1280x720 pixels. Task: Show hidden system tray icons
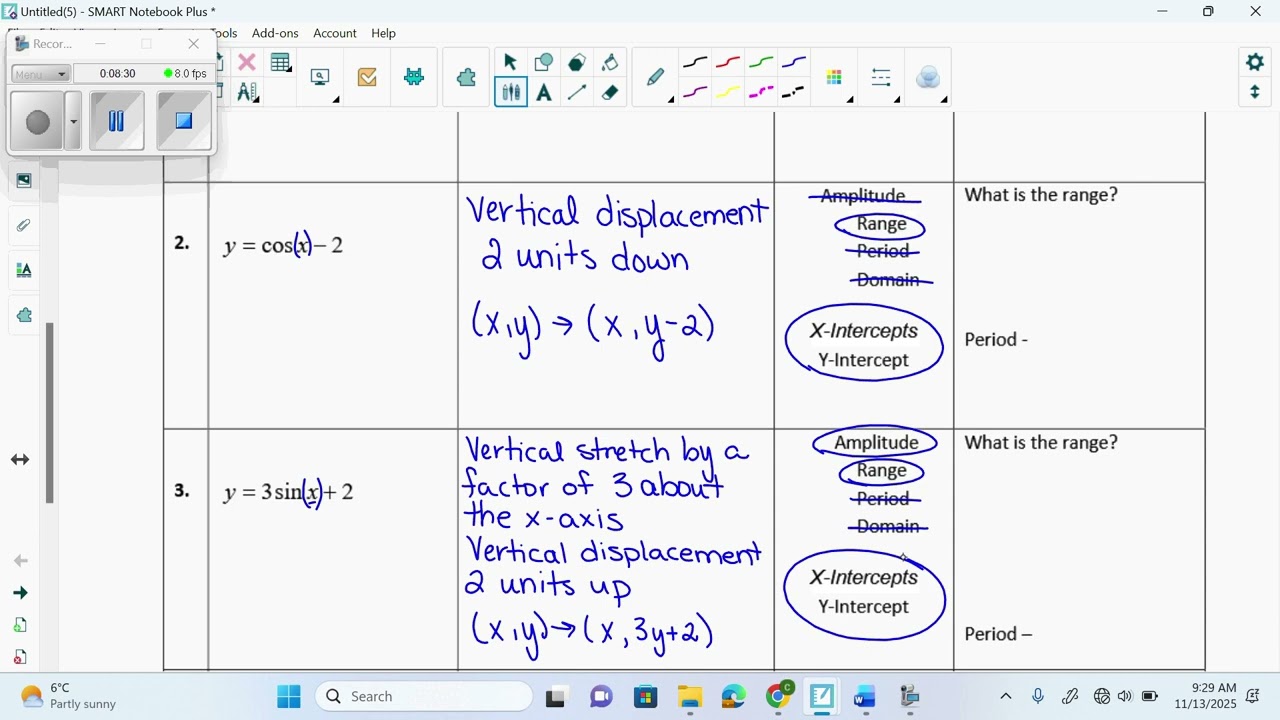coord(1006,696)
